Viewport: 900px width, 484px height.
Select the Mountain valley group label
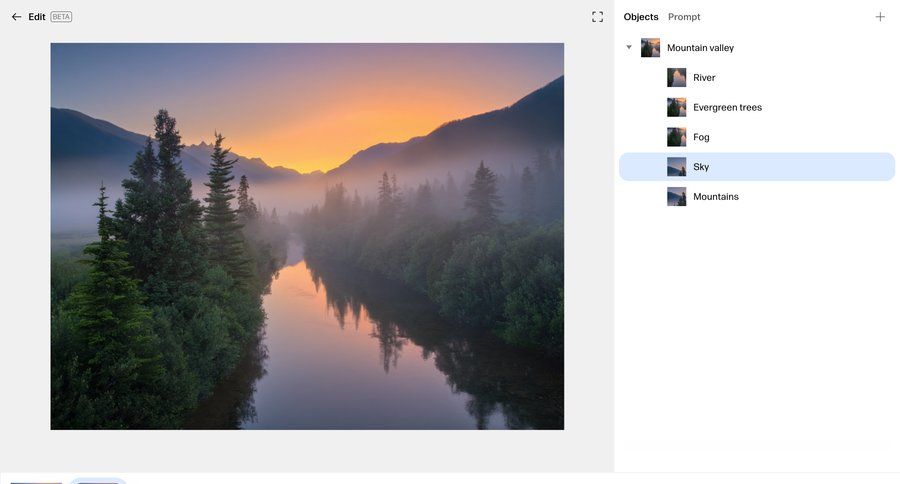click(x=700, y=48)
